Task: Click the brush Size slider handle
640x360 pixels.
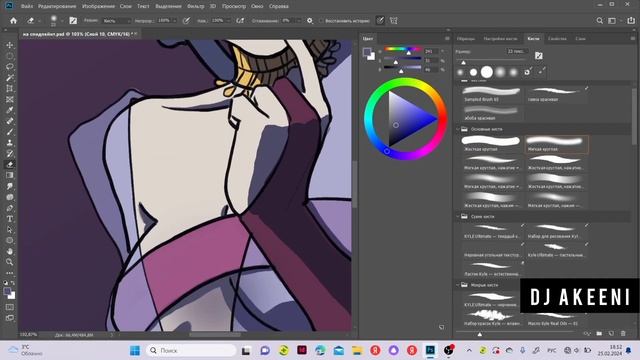Action: 463,62
